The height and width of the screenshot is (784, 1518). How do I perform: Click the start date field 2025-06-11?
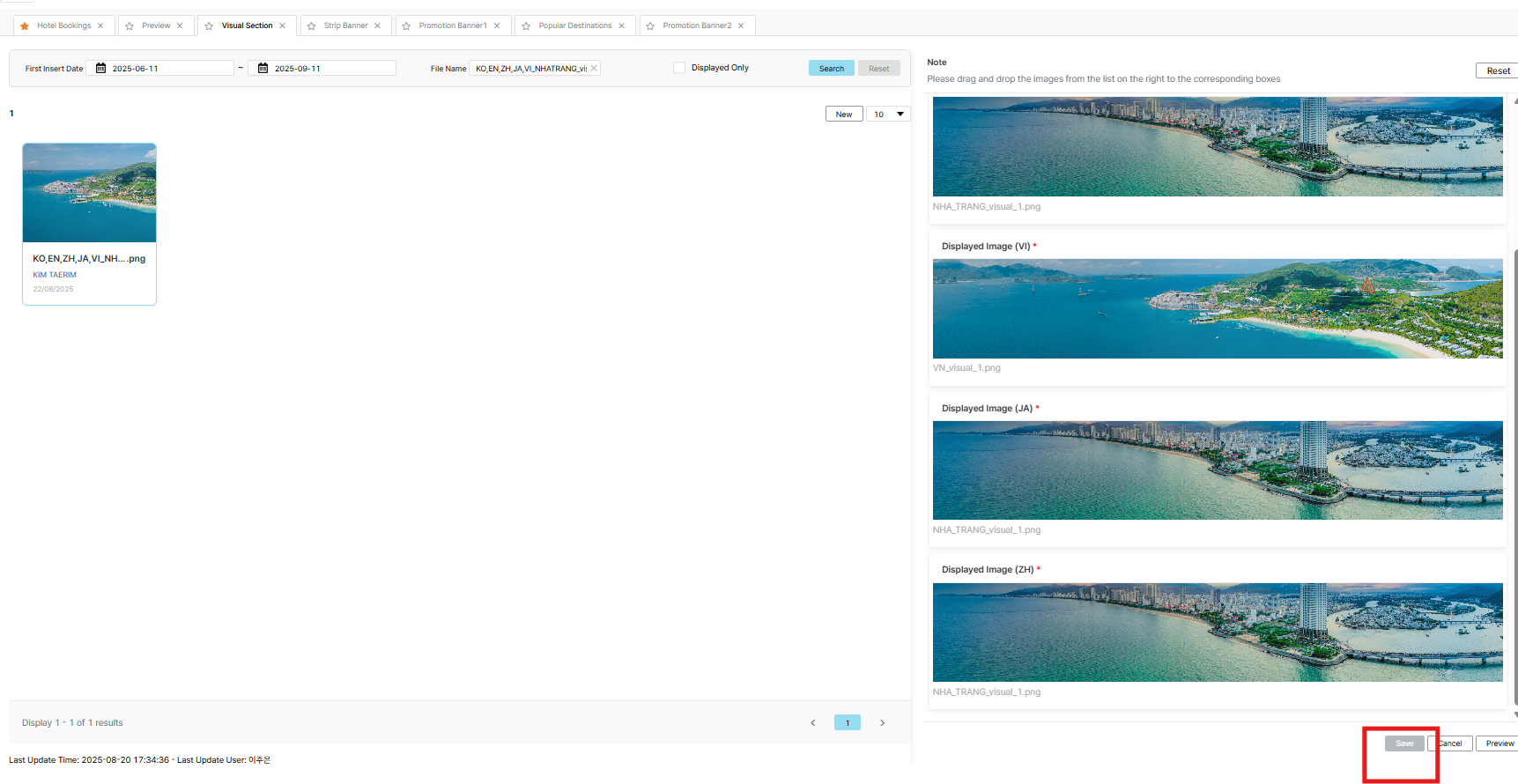pyautogui.click(x=160, y=68)
